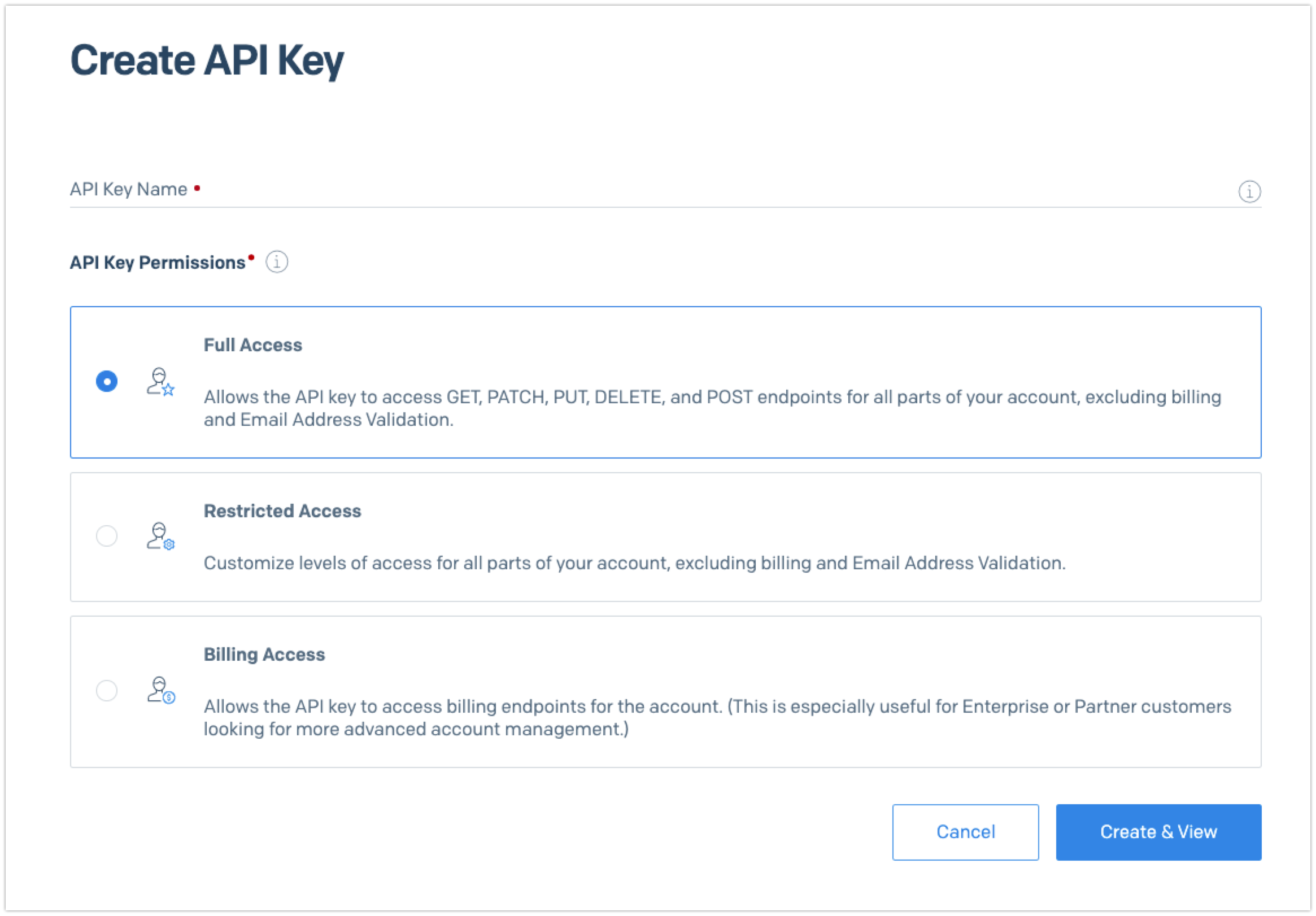Viewport: 1316px width, 916px height.
Task: Click the Restricted Access description text
Action: (634, 564)
